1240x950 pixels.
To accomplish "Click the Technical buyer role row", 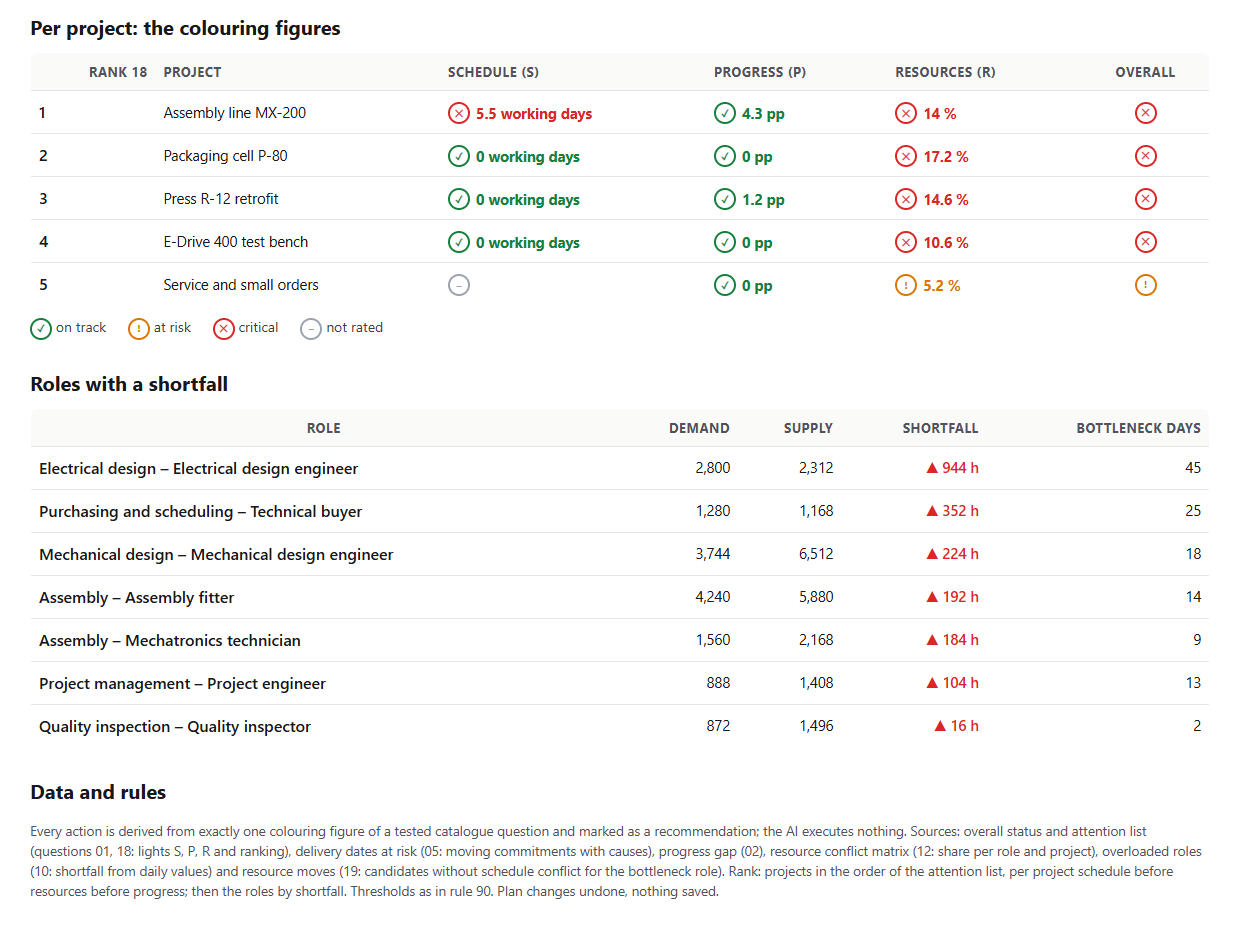I will coord(620,511).
